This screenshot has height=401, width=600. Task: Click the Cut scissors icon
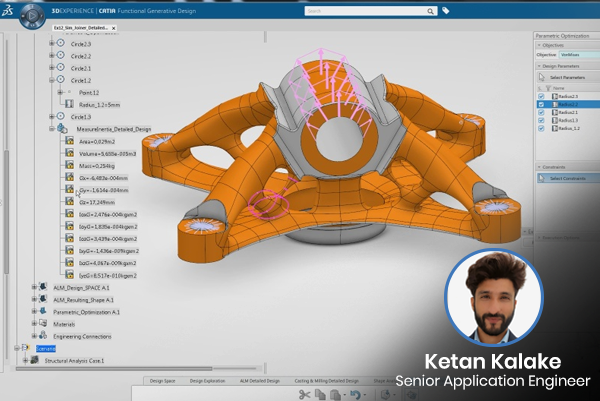pos(304,394)
